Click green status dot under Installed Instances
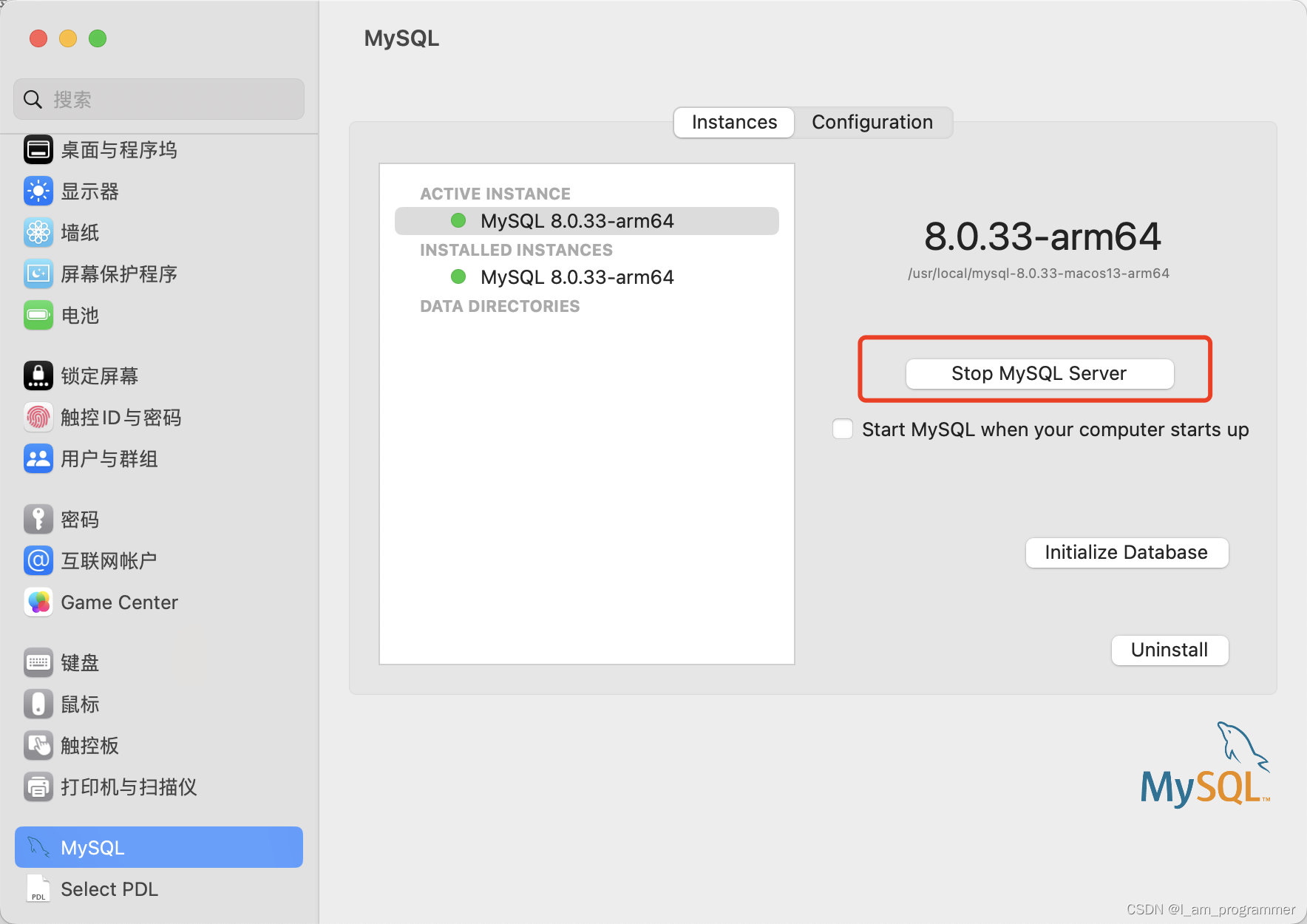The height and width of the screenshot is (924, 1307). pos(458,276)
